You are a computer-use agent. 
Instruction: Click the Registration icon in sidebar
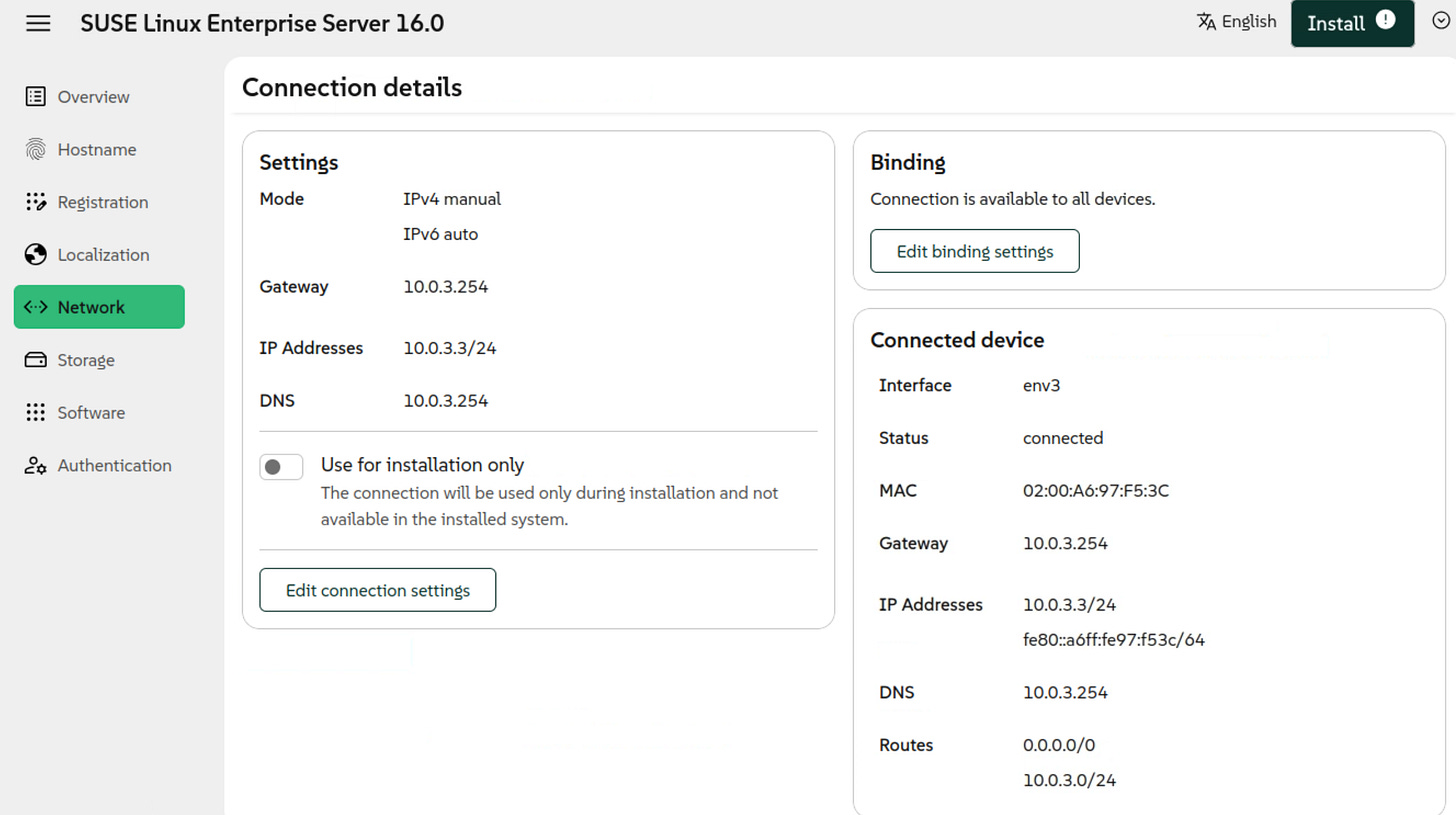tap(36, 202)
